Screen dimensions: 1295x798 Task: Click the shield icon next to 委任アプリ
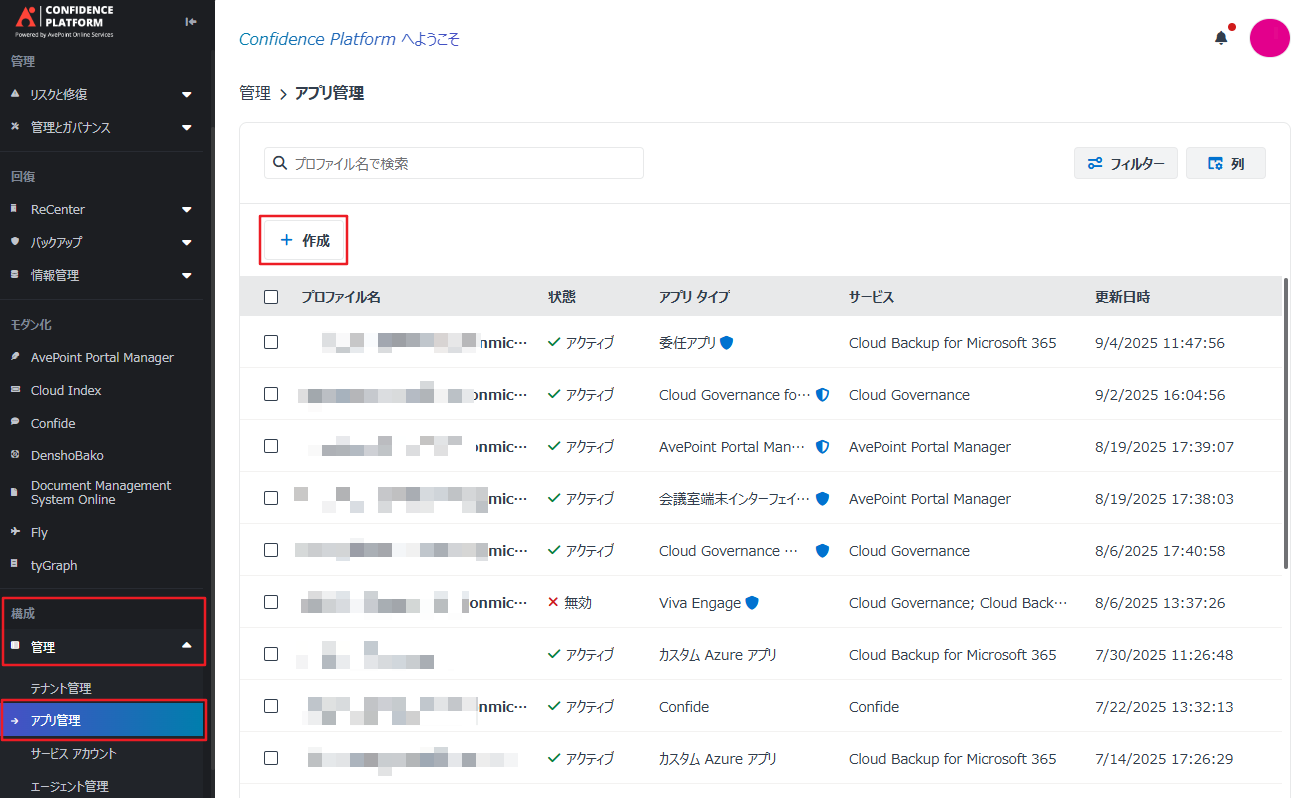coord(727,342)
